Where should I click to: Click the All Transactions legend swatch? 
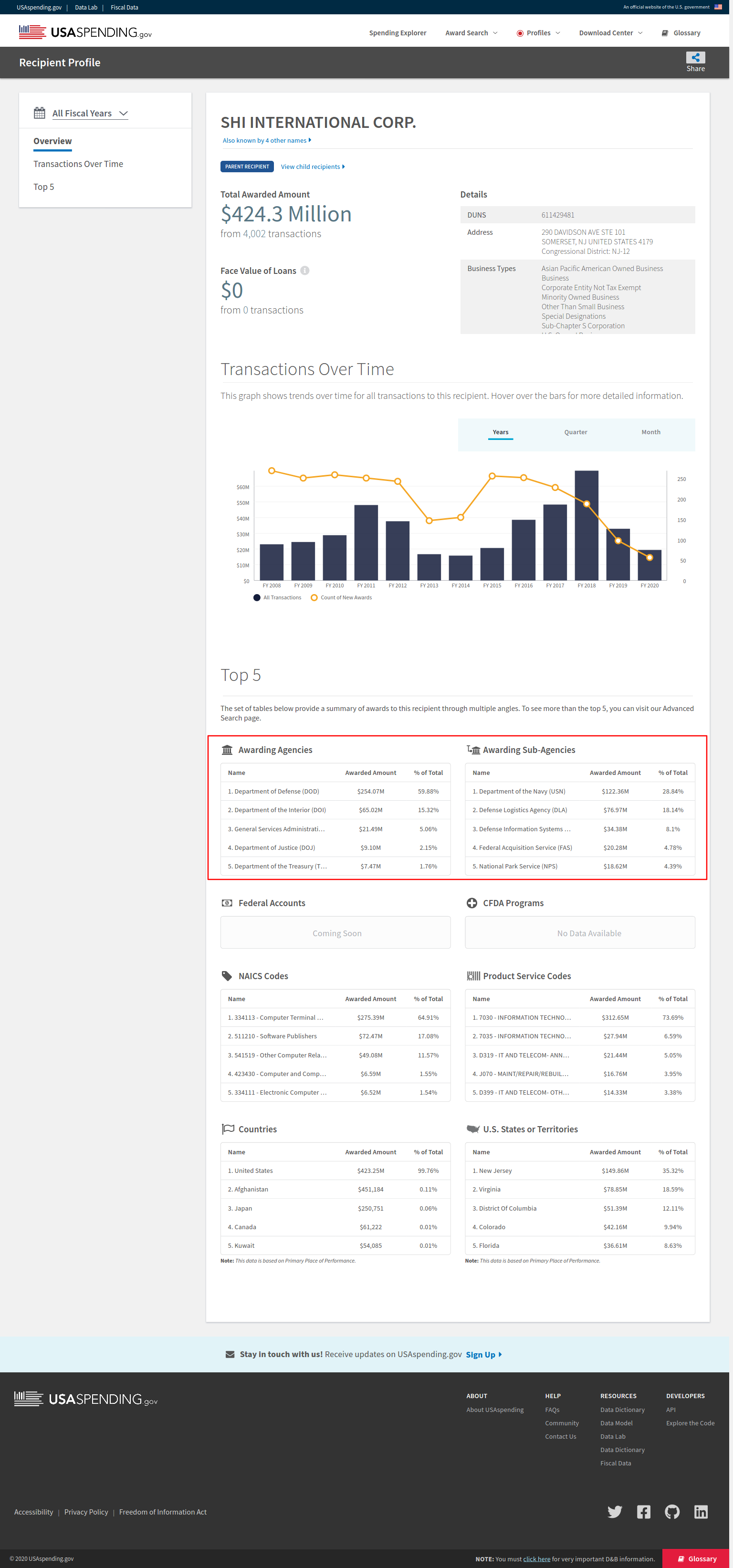pos(257,598)
